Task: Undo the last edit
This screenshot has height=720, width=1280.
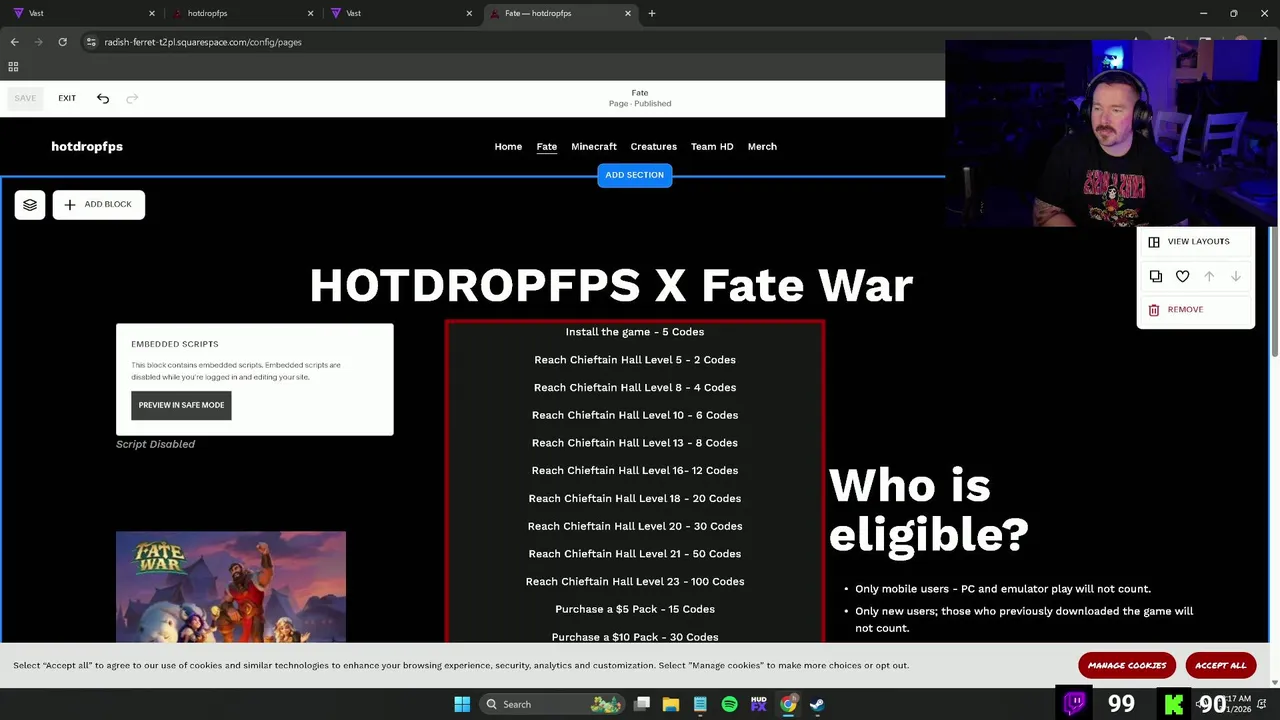Action: (x=103, y=98)
